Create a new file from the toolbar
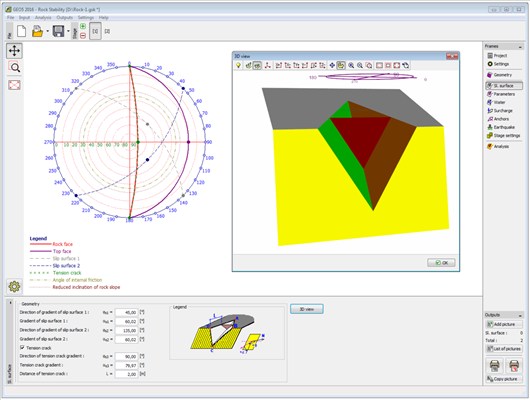 (22, 31)
